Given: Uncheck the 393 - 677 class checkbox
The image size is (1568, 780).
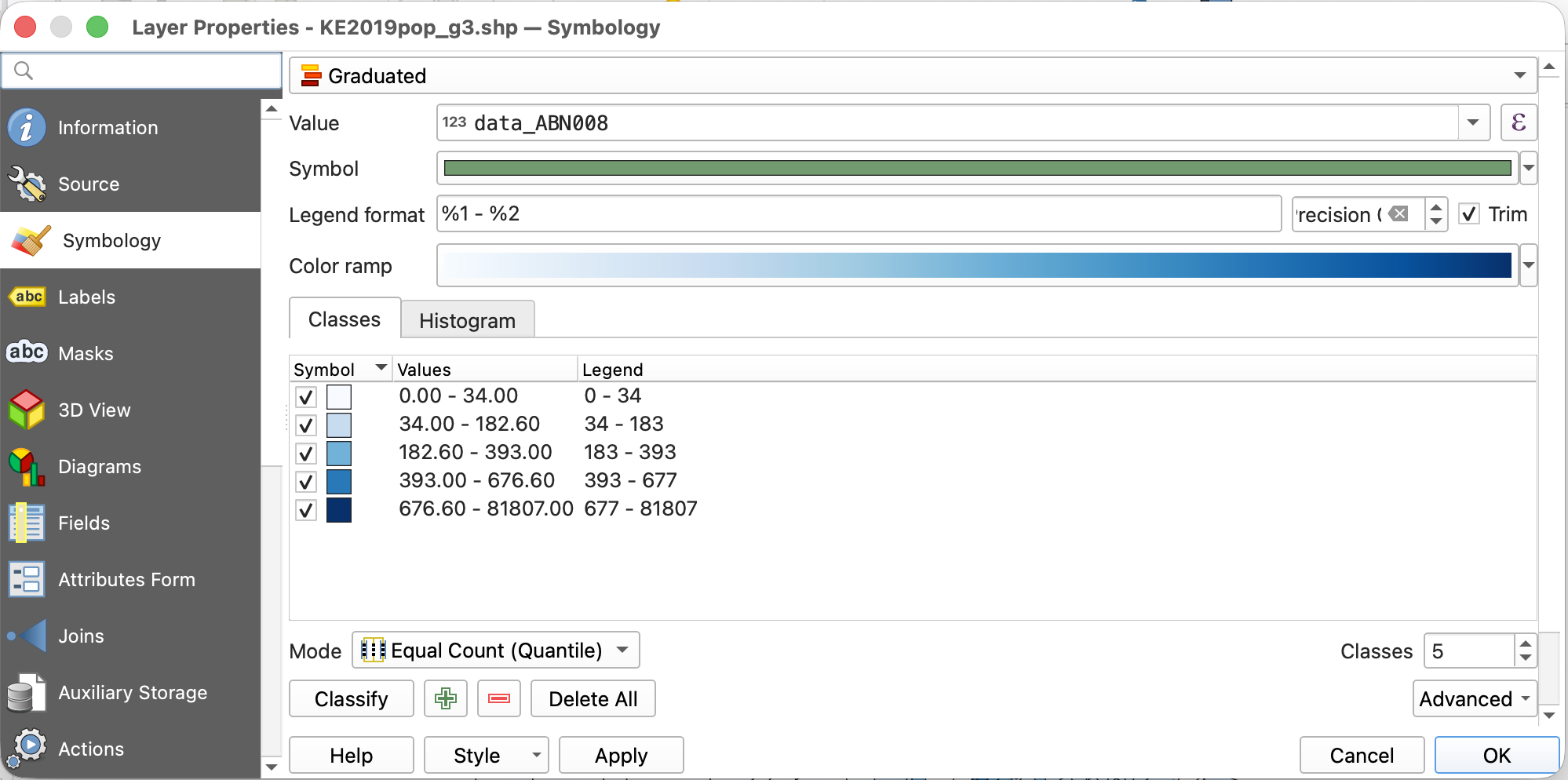Looking at the screenshot, I should point(305,482).
